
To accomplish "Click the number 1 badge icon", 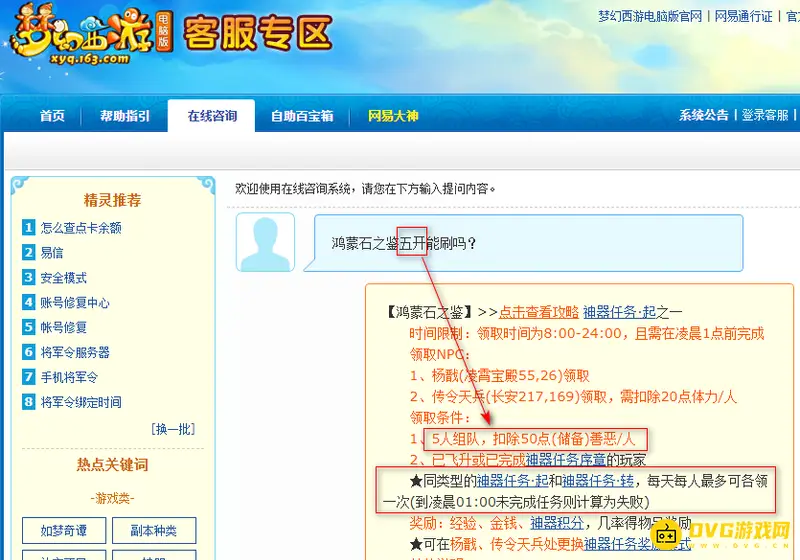I will pos(29,227).
